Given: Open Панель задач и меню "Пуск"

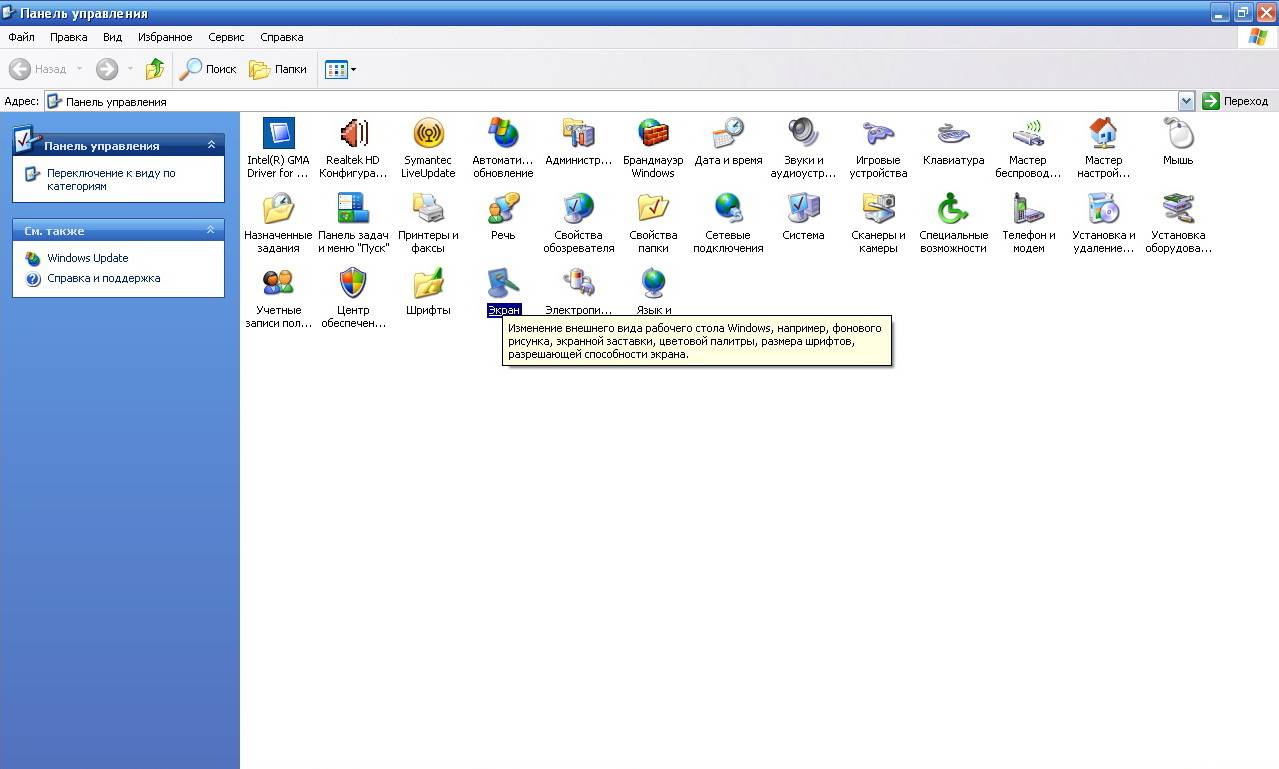Looking at the screenshot, I should 353,208.
